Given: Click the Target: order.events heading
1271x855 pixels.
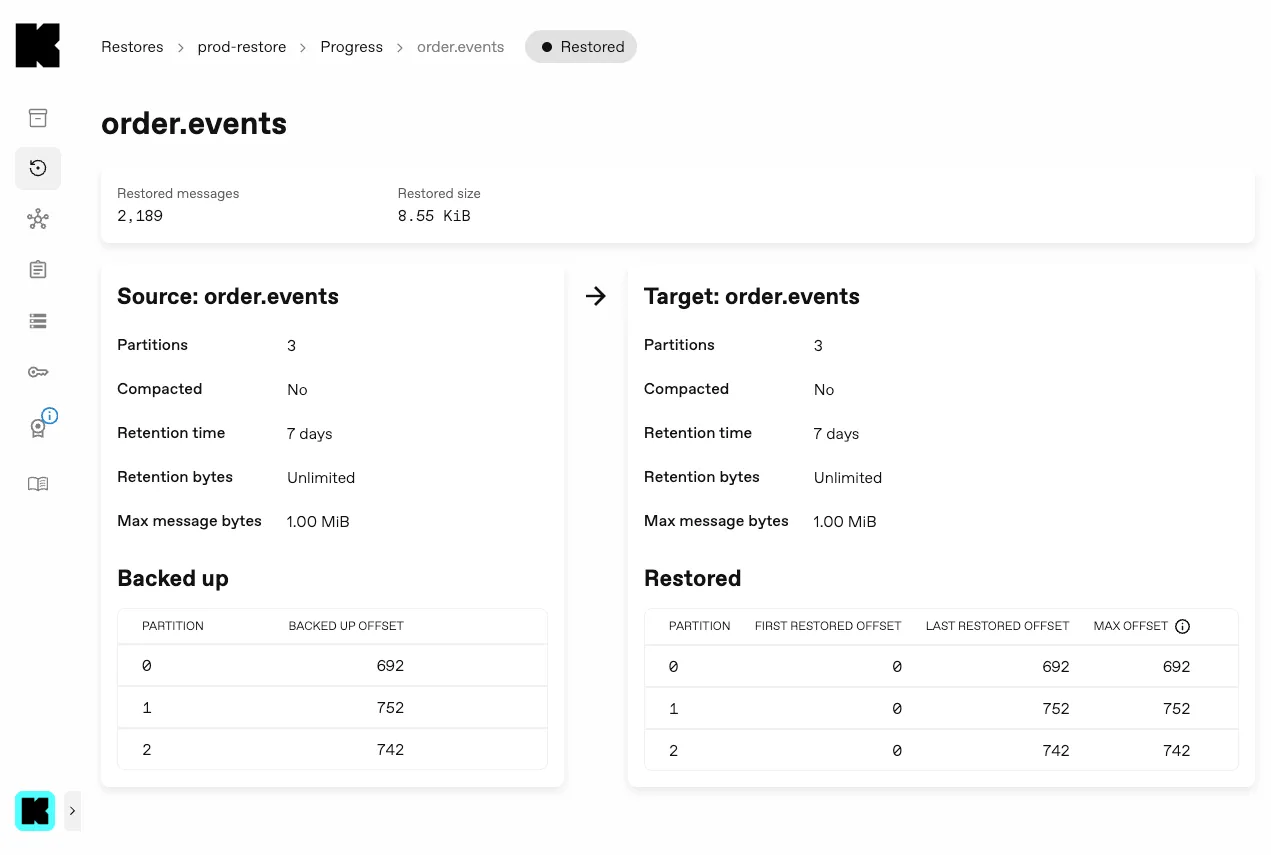Looking at the screenshot, I should (x=752, y=297).
